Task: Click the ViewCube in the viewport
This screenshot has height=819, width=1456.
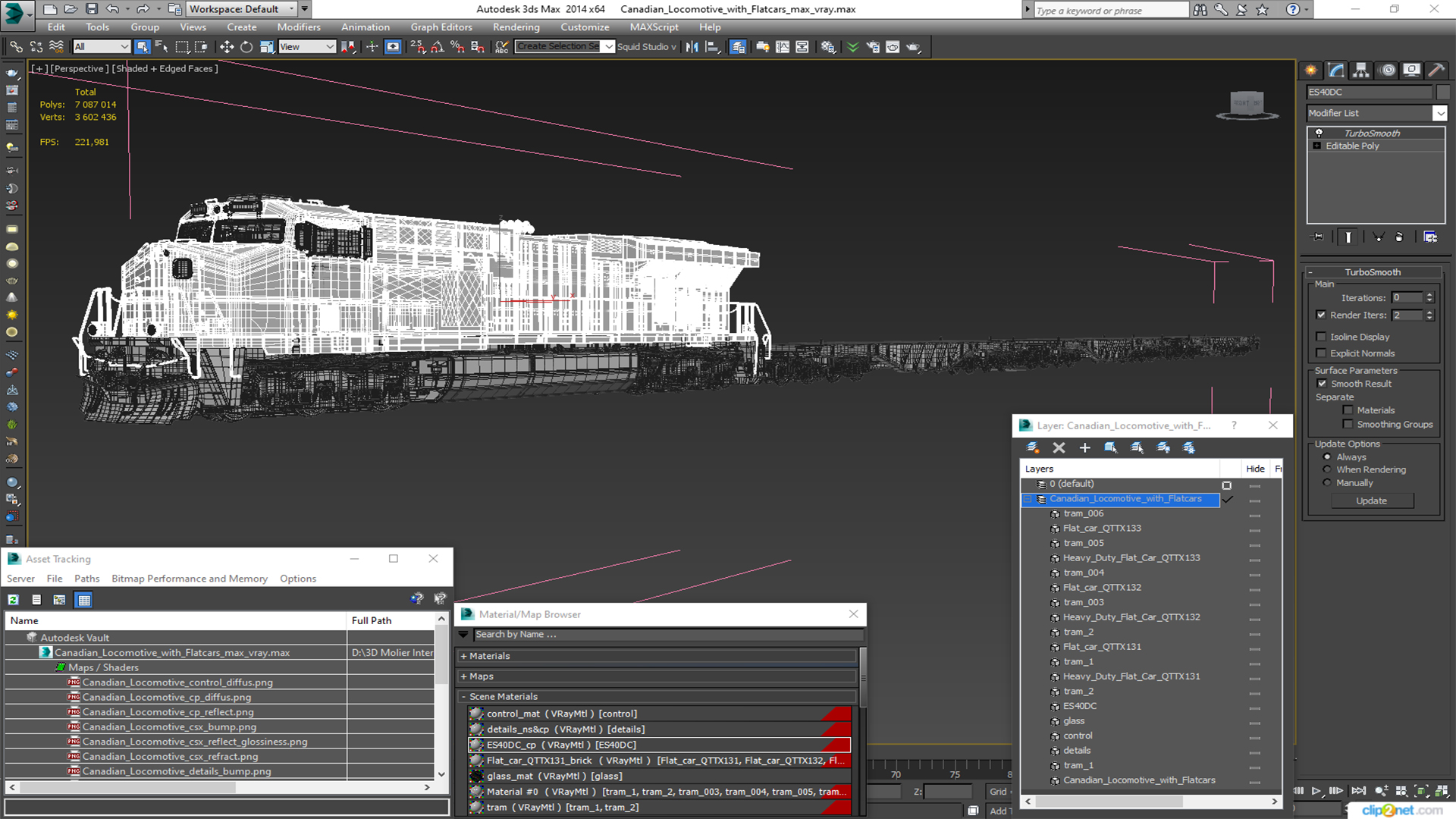Action: [x=1247, y=105]
